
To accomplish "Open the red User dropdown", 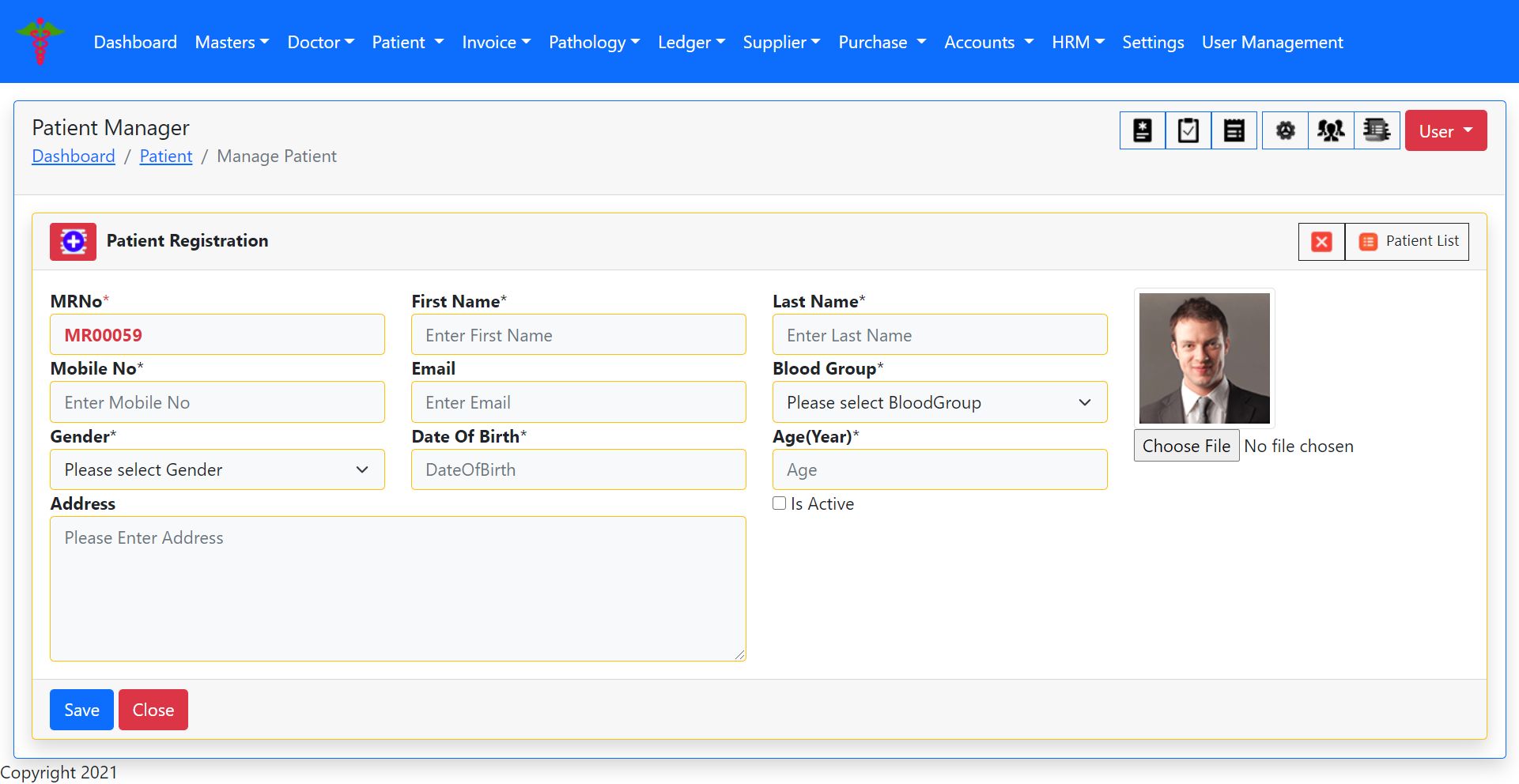I will pyautogui.click(x=1445, y=131).
